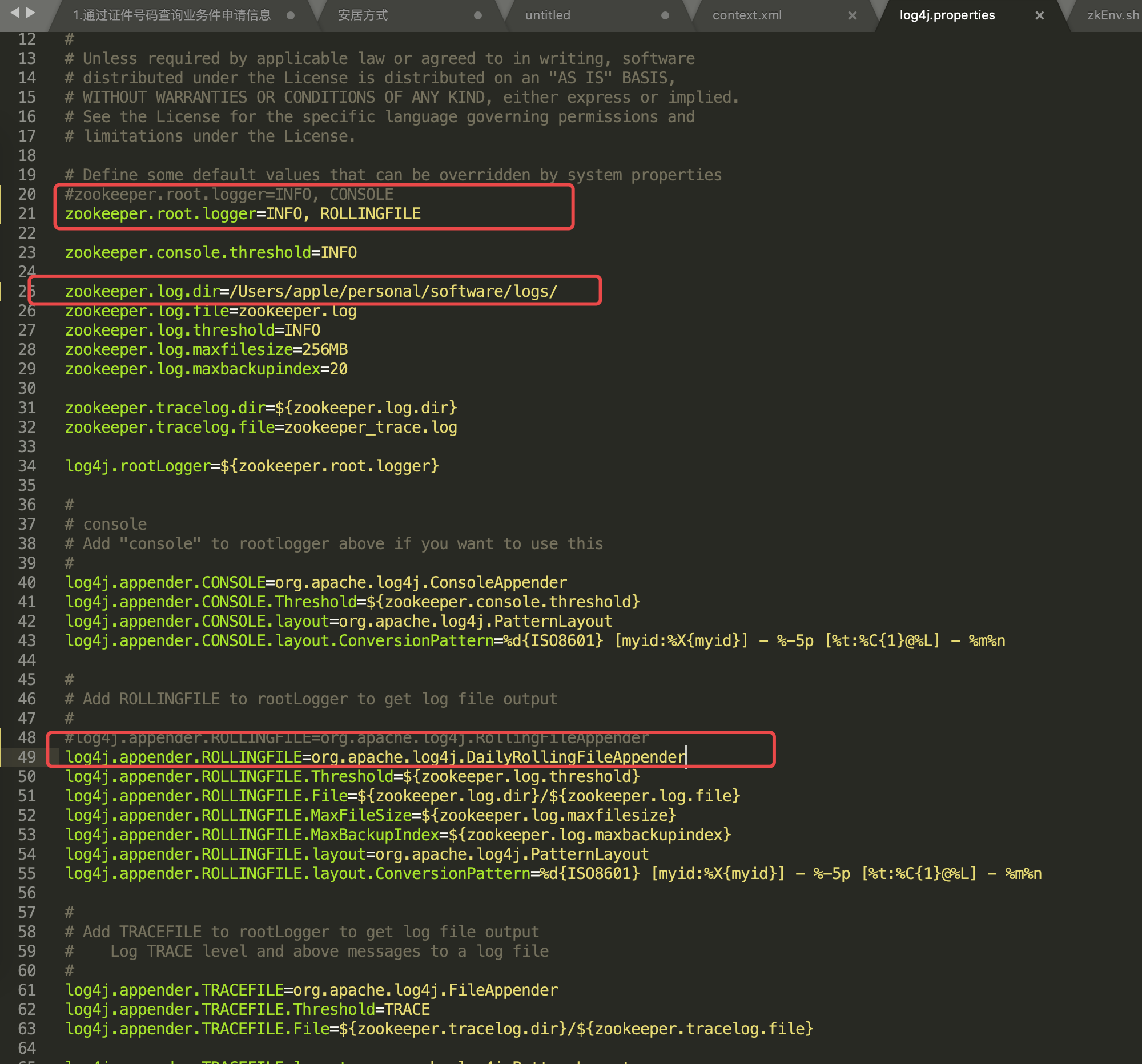1142x1064 pixels.
Task: Click the tab scroll left arrow
Action: click(x=15, y=12)
